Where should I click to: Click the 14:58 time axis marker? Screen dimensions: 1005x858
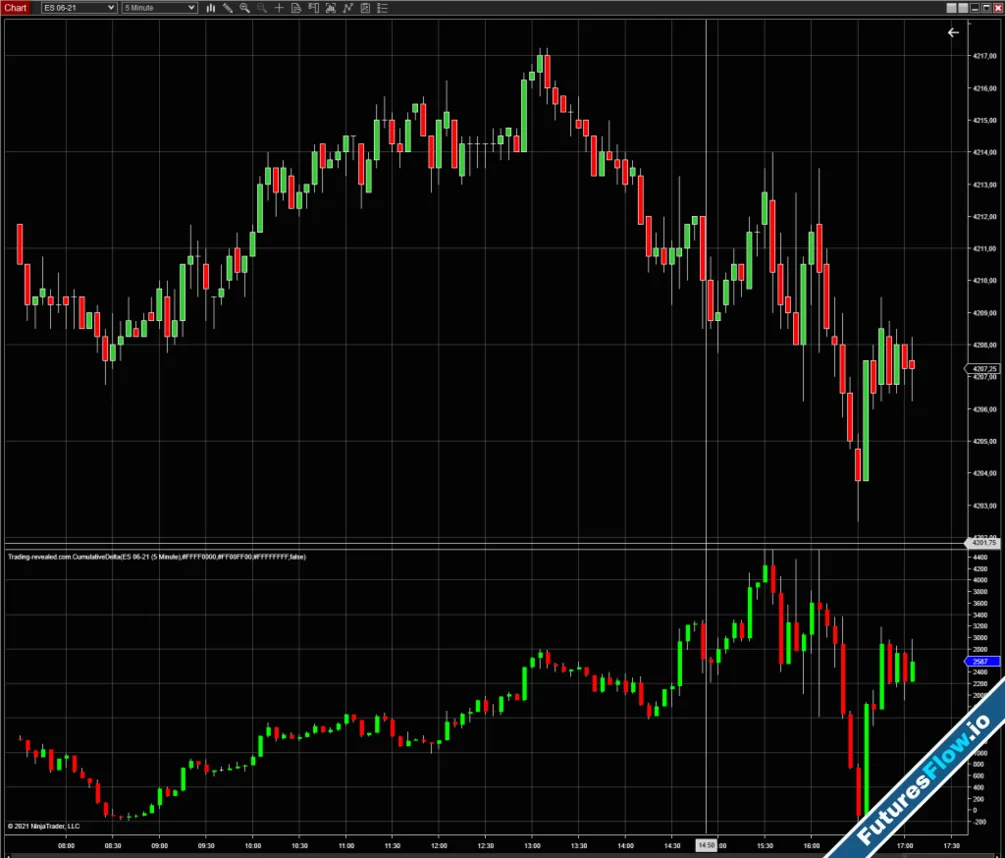pos(708,845)
